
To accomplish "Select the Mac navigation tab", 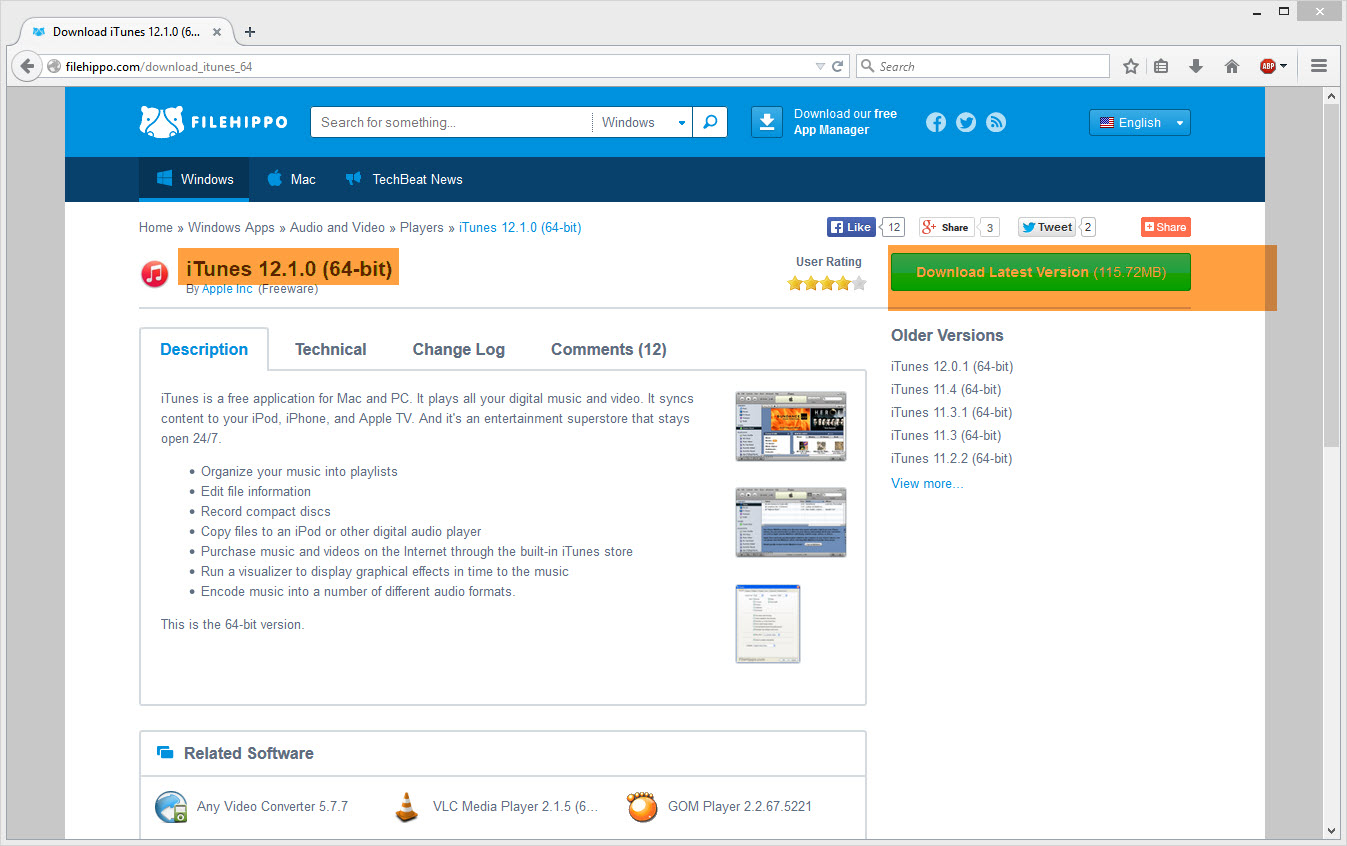I will (291, 179).
